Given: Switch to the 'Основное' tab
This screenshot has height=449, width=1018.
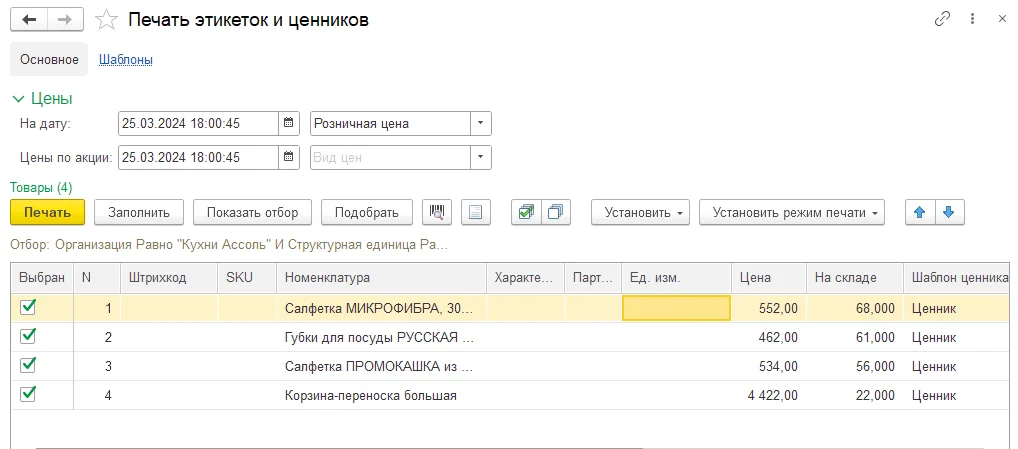Looking at the screenshot, I should coord(49,60).
